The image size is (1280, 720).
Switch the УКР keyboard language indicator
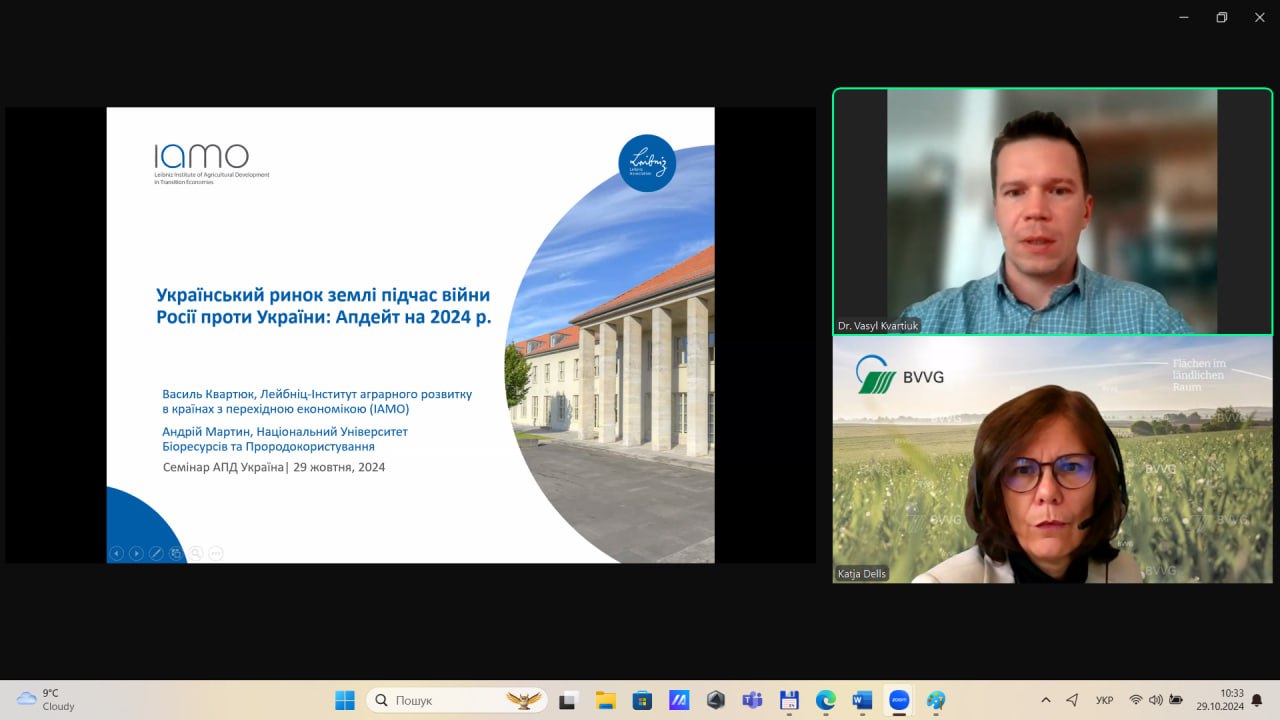point(1105,700)
